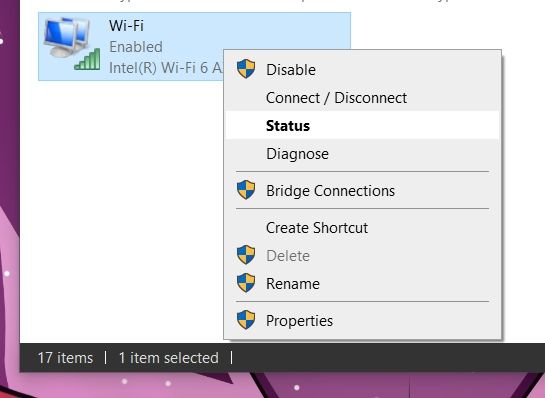Click the green signal bars on Wi-Fi icon
The image size is (545, 398).
click(x=87, y=59)
